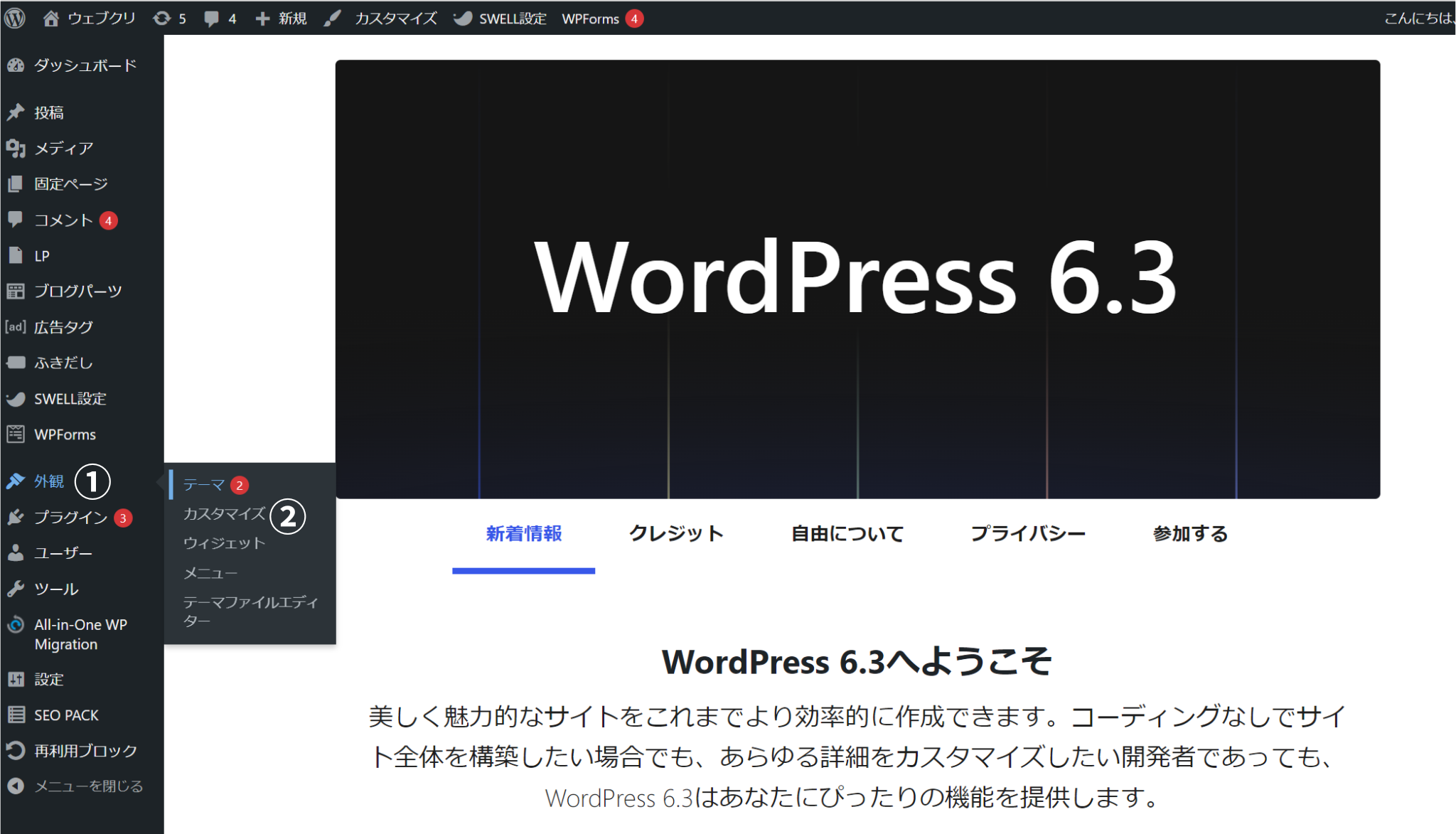1456x834 pixels.
Task: Click the WordPress 6.3 banner image
Action: [x=857, y=279]
